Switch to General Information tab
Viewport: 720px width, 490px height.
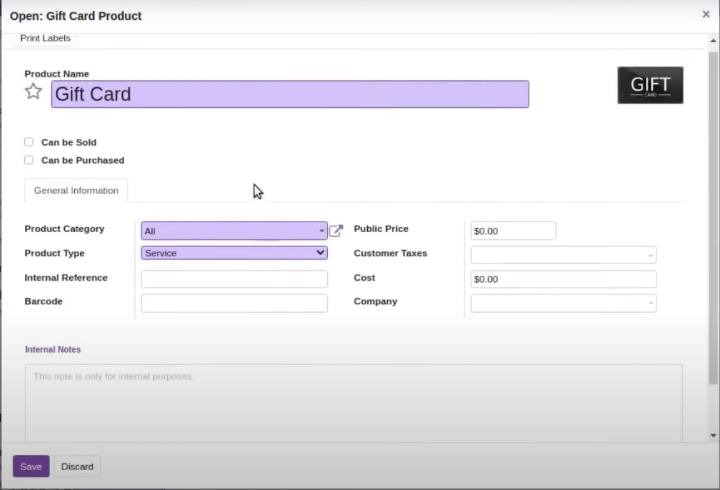click(x=76, y=190)
